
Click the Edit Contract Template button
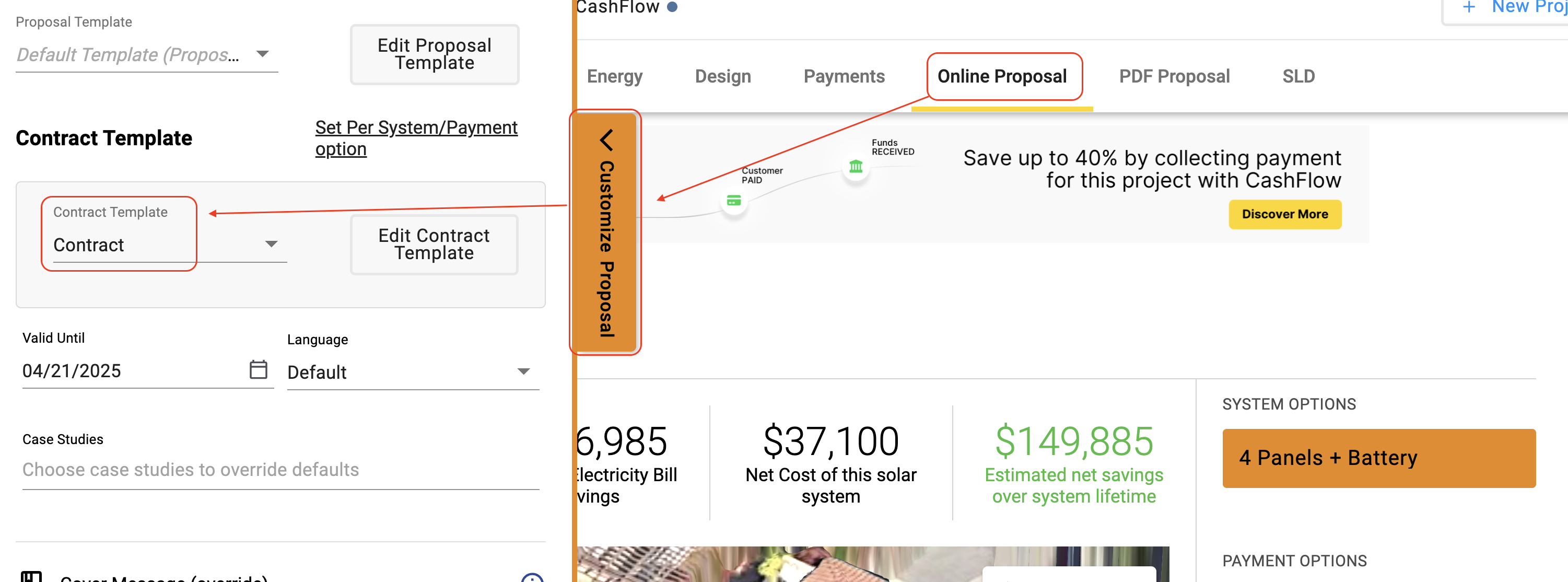[x=434, y=244]
